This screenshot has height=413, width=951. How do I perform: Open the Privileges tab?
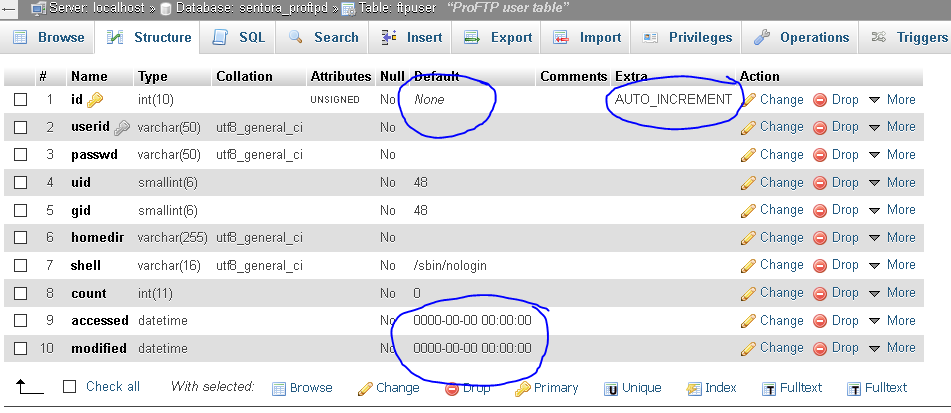click(x=687, y=37)
